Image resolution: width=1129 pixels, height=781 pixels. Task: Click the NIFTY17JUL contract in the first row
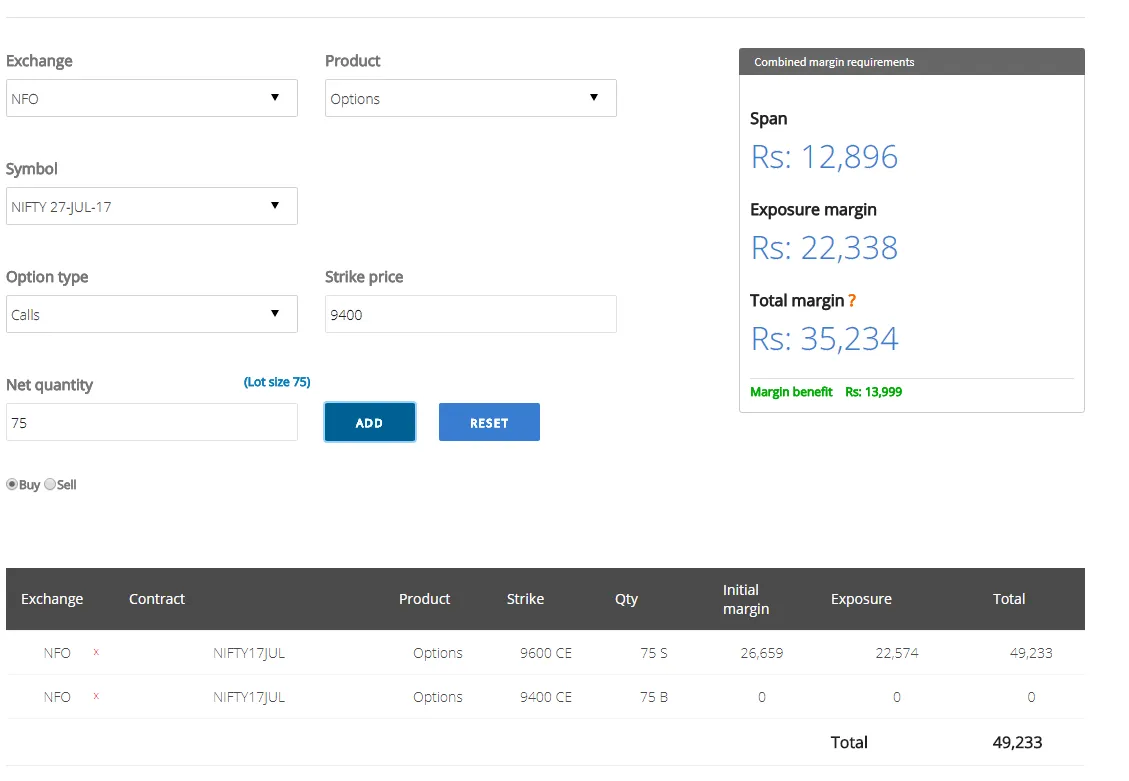[x=247, y=652]
